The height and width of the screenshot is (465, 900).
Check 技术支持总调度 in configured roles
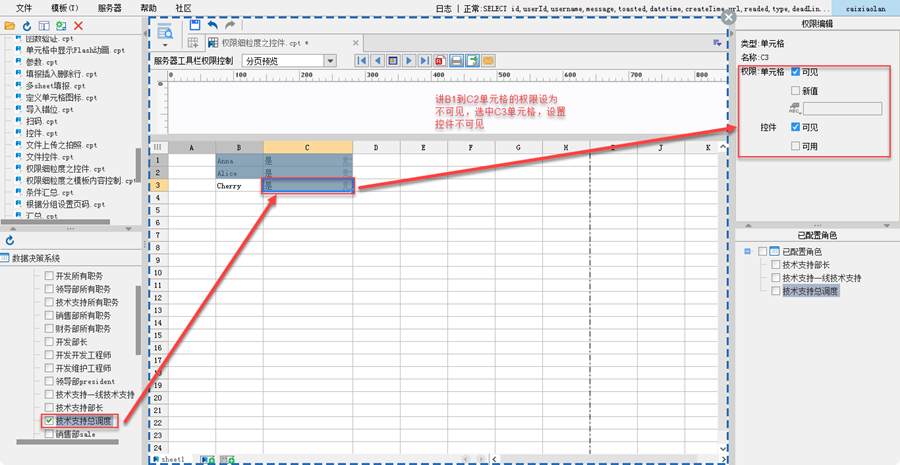click(x=776, y=291)
